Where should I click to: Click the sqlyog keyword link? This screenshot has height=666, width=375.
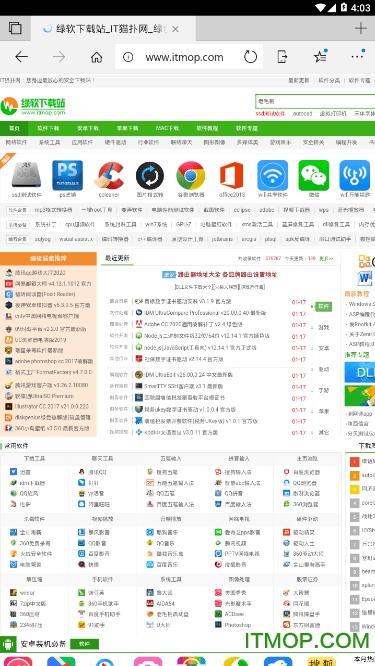(x=42, y=239)
